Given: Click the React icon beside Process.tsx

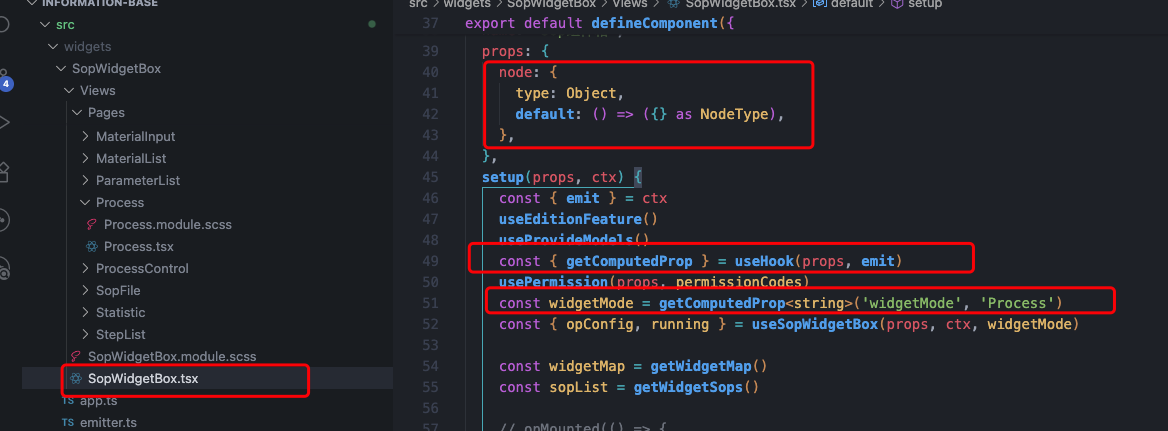Looking at the screenshot, I should [92, 247].
